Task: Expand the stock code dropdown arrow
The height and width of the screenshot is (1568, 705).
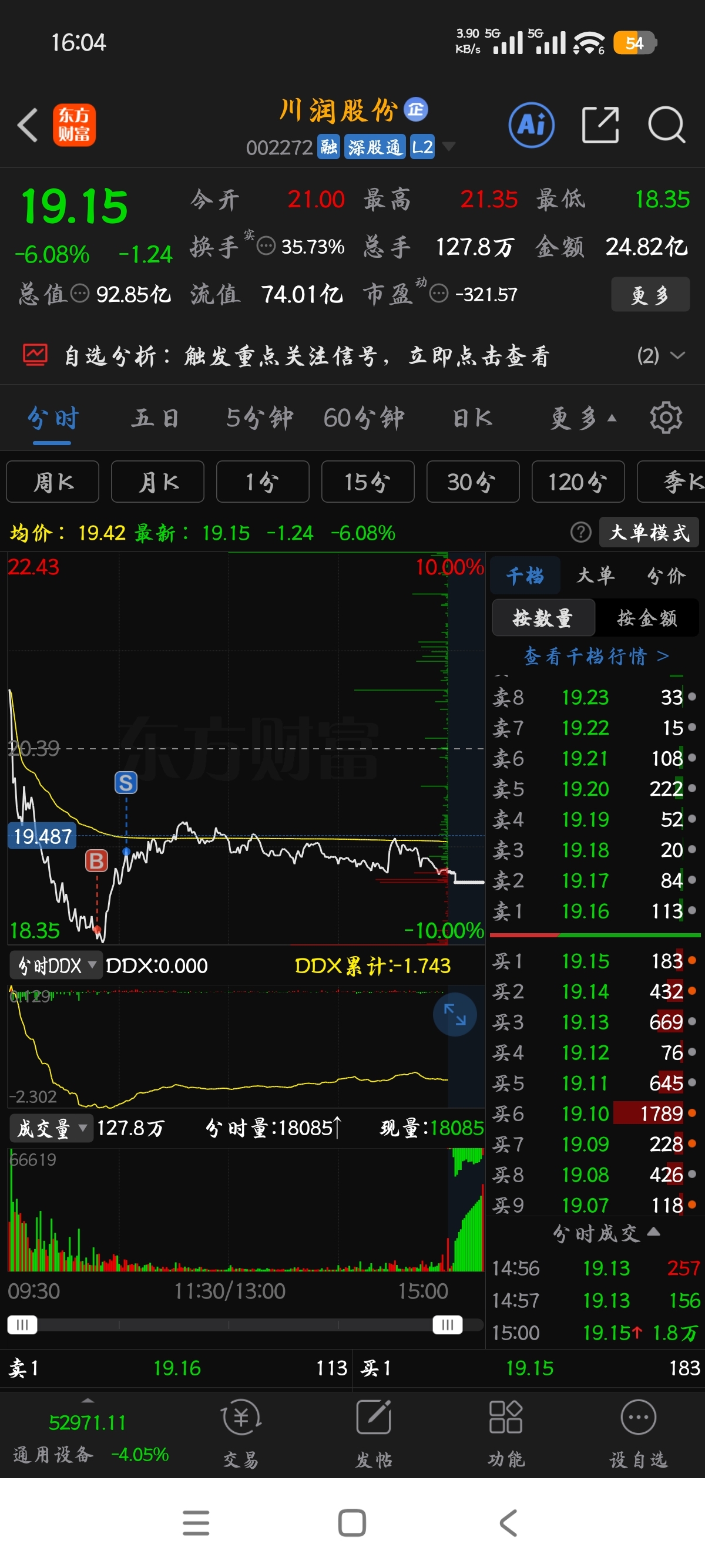Action: [449, 146]
